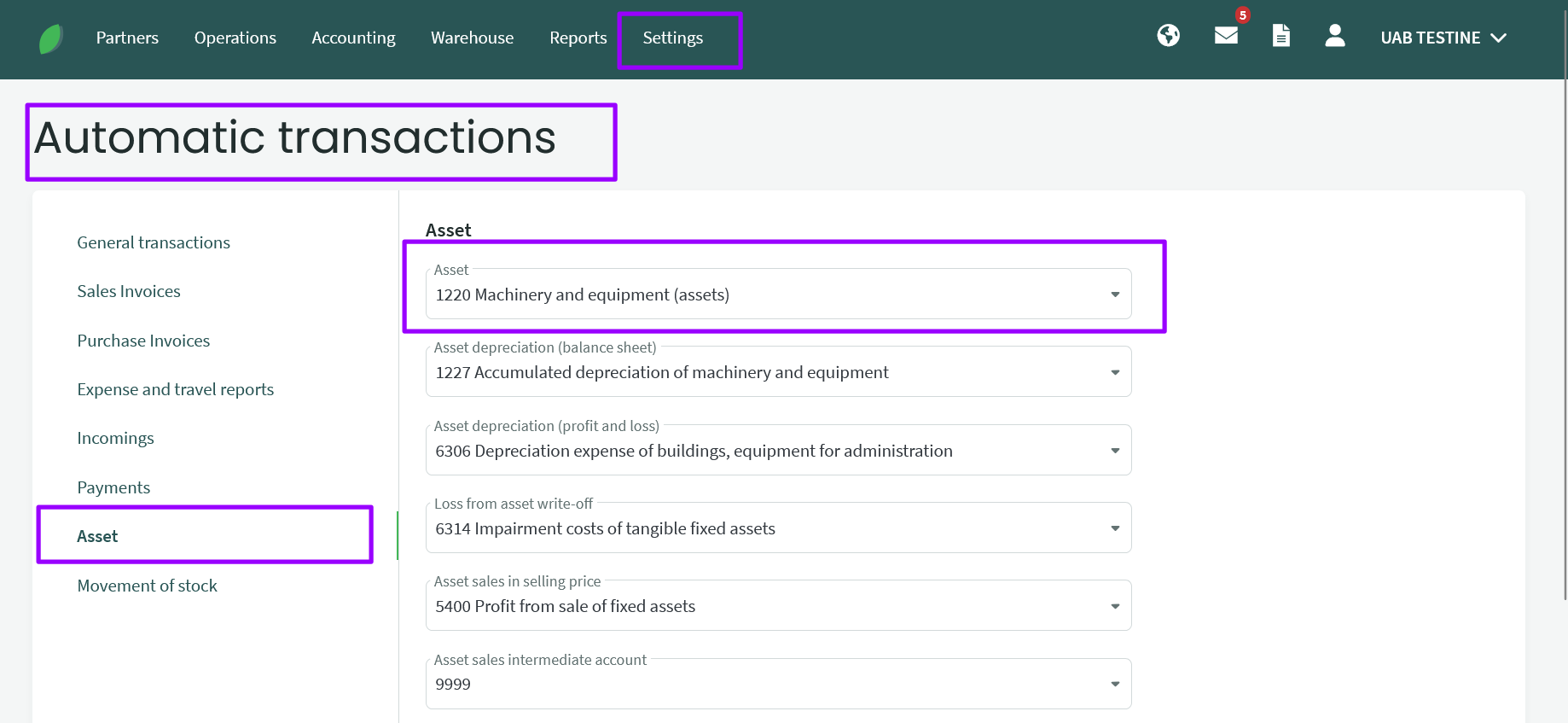Viewport: 1568px width, 723px height.
Task: Click the document icon in header
Action: [x=1281, y=36]
